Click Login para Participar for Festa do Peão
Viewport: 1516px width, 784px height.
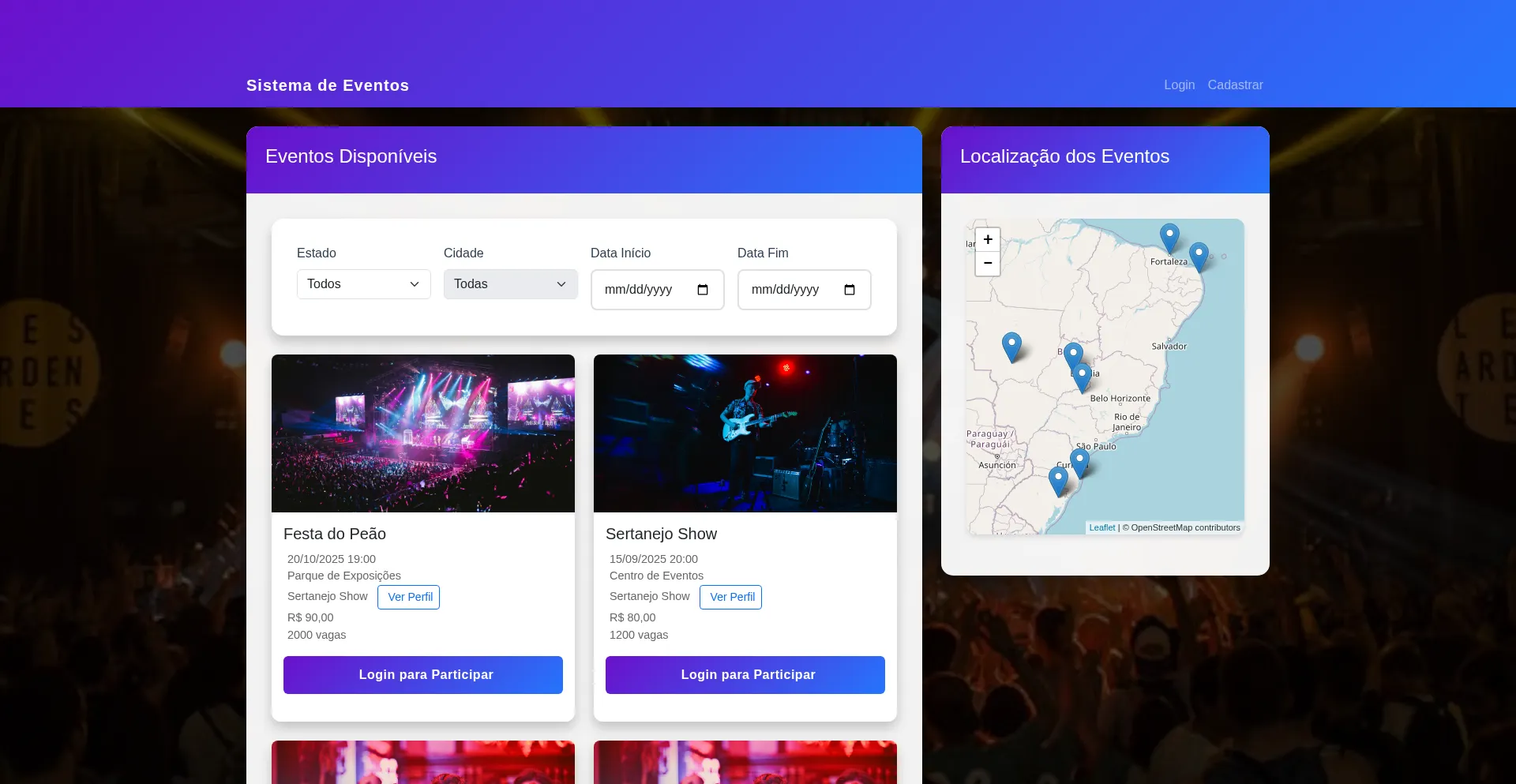423,675
